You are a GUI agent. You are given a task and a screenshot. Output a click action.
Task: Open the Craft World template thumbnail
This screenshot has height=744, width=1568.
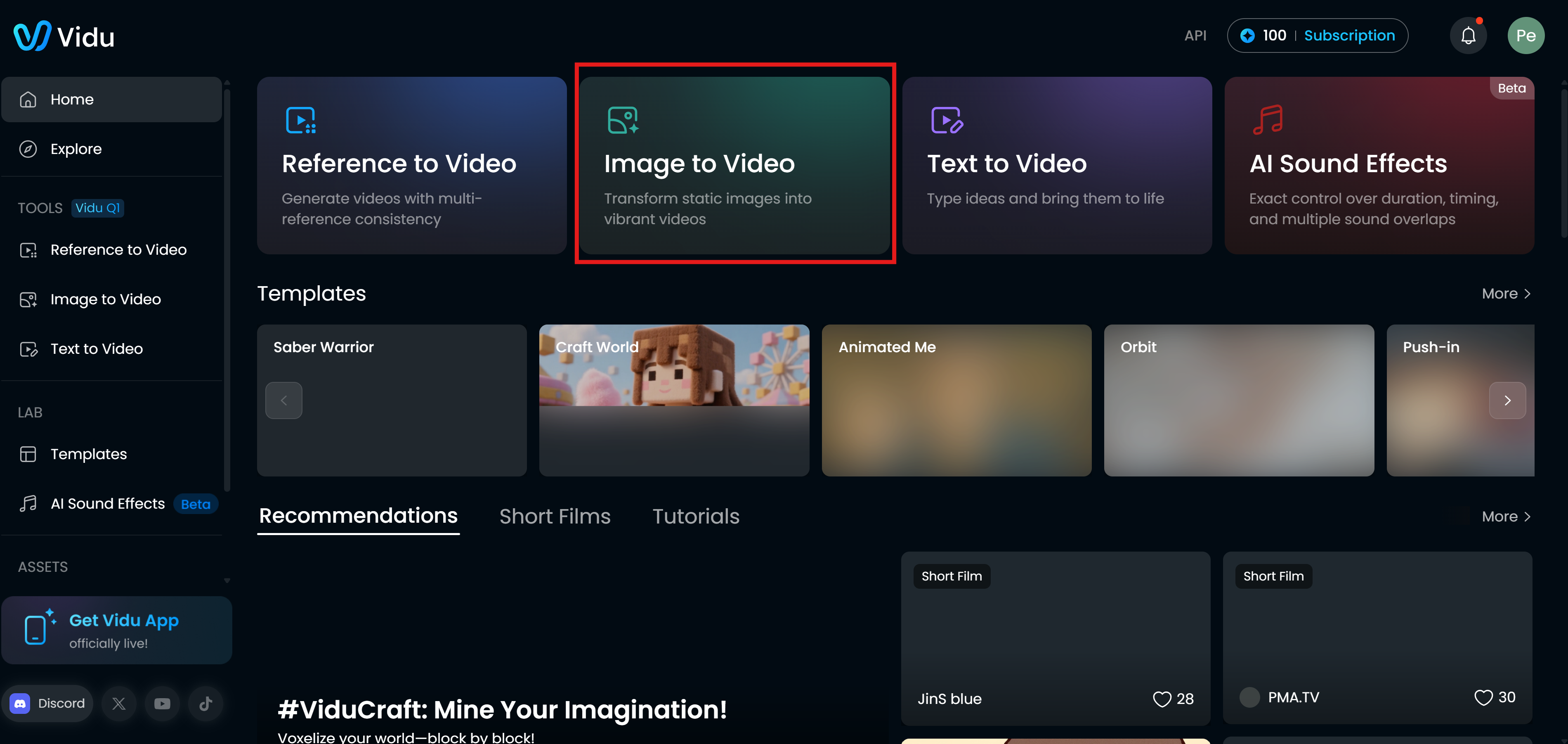pyautogui.click(x=674, y=400)
